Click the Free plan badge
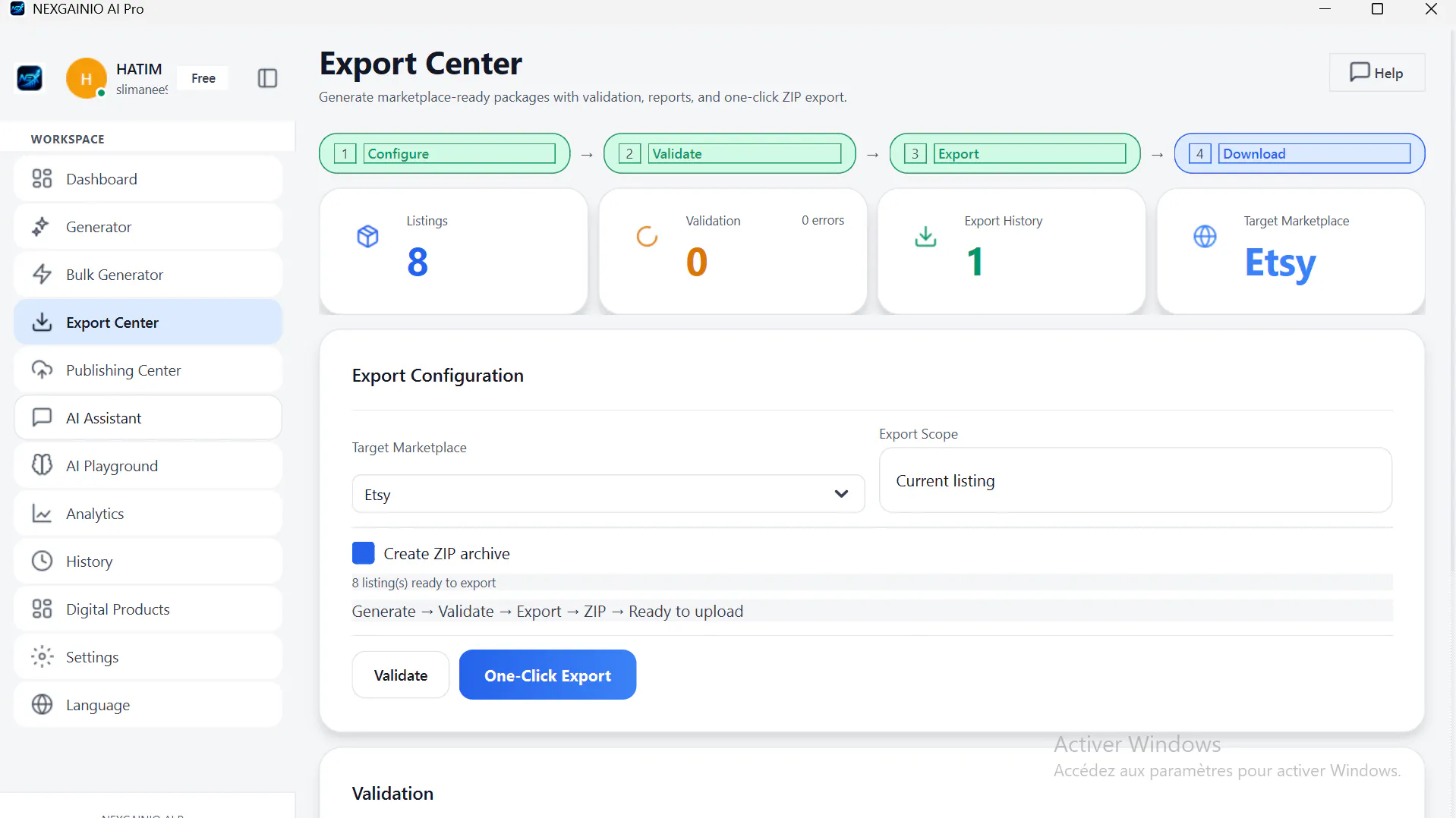1456x818 pixels. (x=203, y=78)
